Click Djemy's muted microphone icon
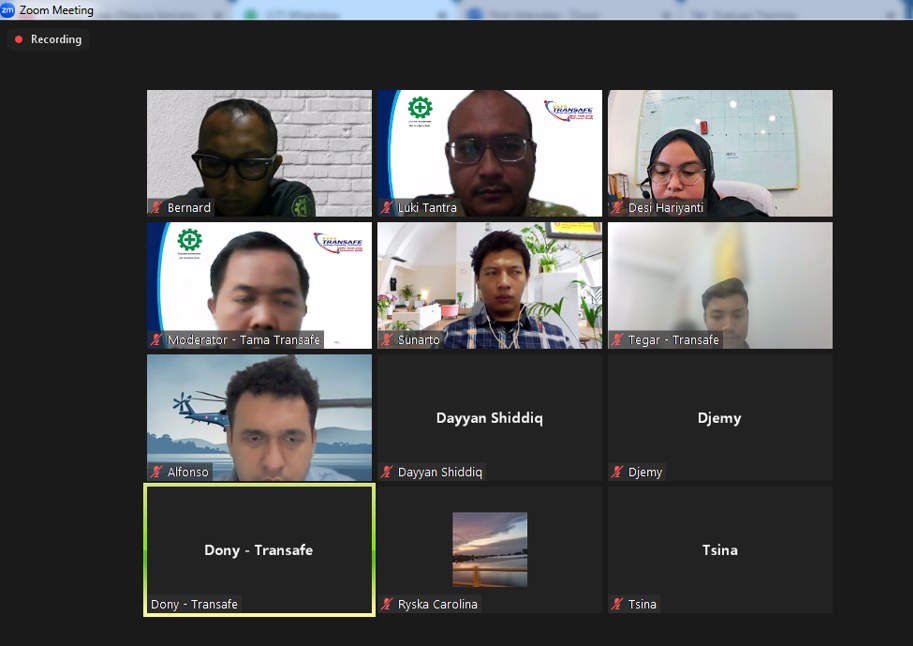This screenshot has width=913, height=646. pyautogui.click(x=618, y=472)
